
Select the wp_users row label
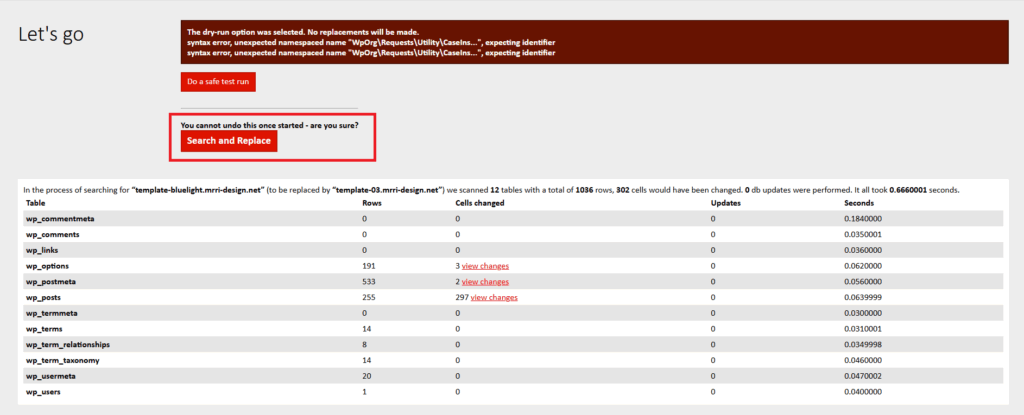tap(45, 391)
